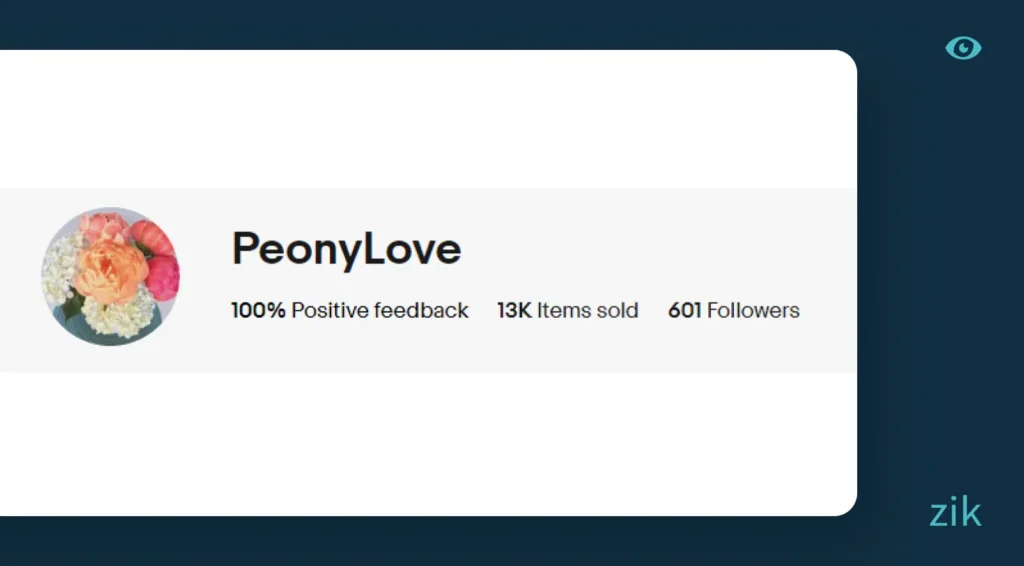
Task: Select the Positive feedback label
Action: point(380,310)
